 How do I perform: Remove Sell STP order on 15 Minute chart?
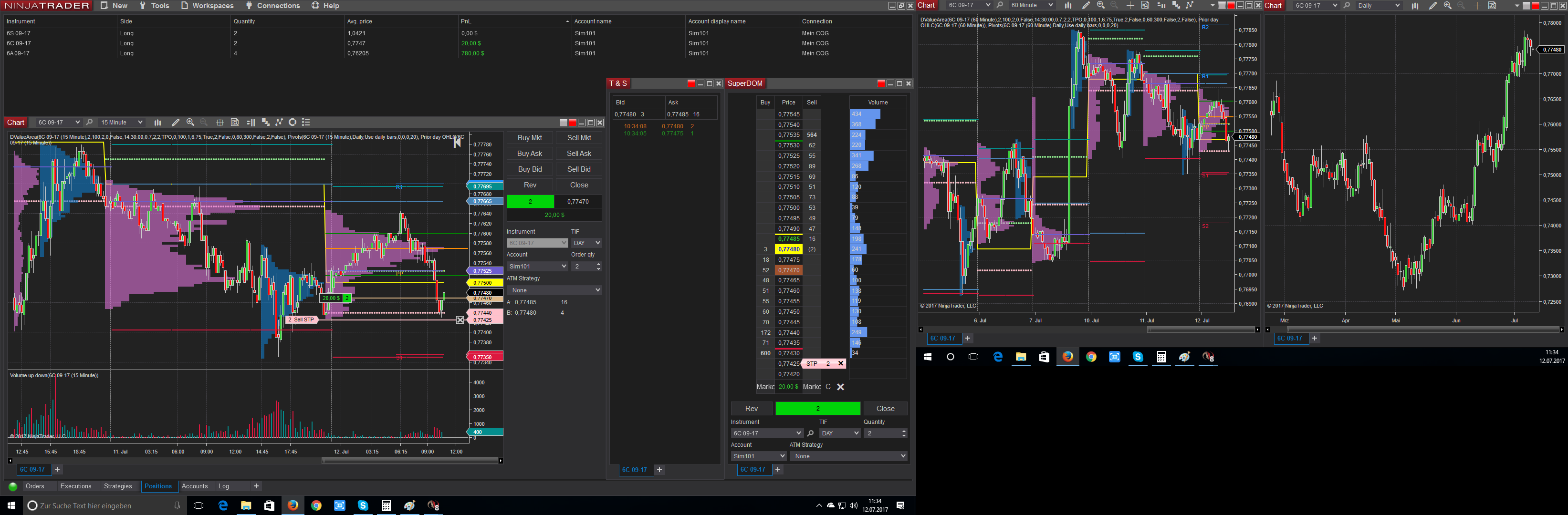[x=460, y=320]
